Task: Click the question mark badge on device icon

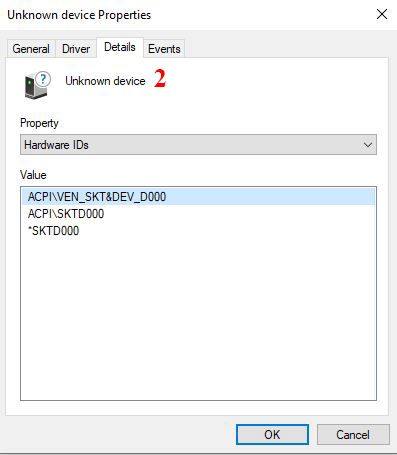Action: [x=43, y=79]
